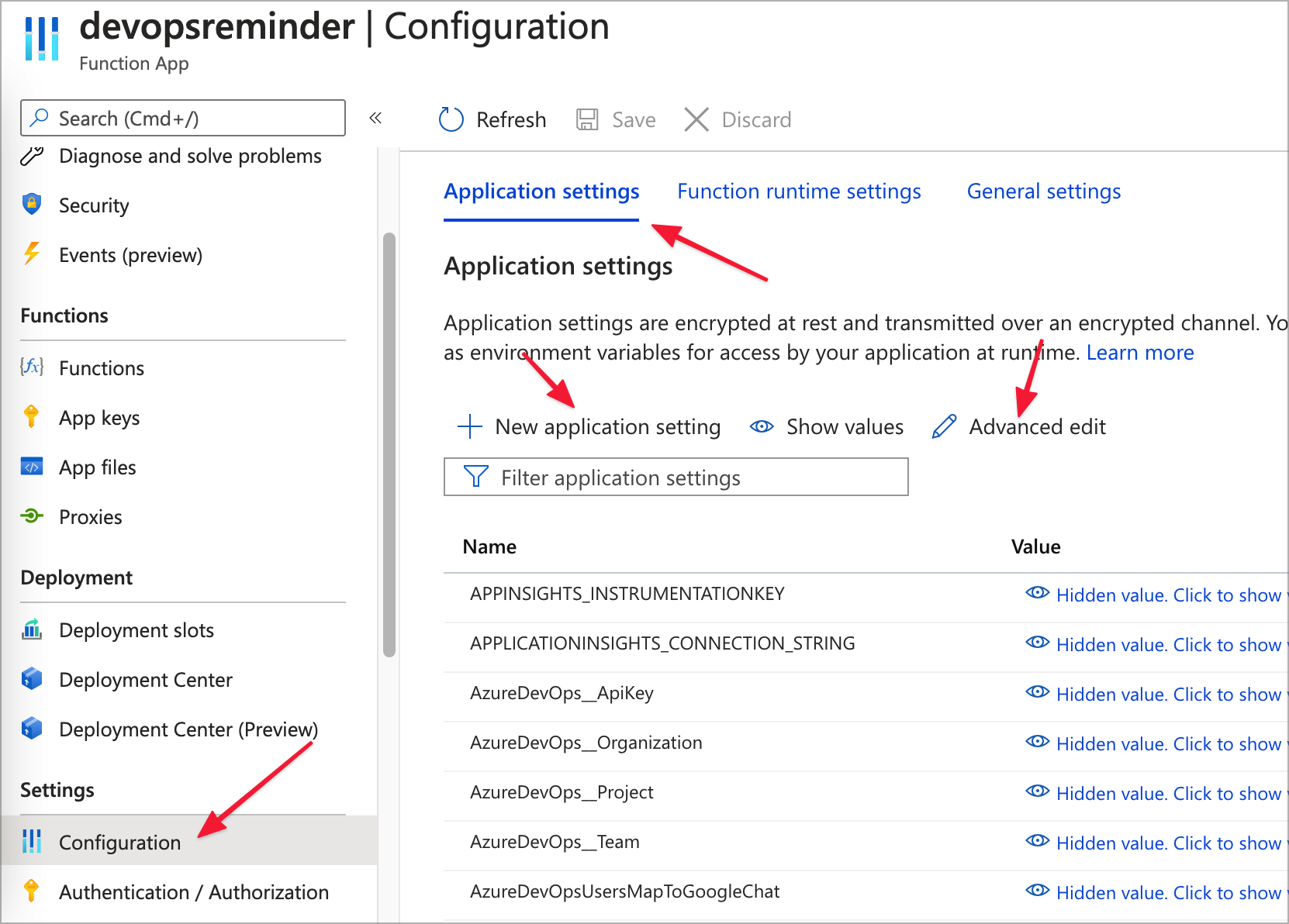The height and width of the screenshot is (924, 1289).
Task: Open Advanced edit
Action: tap(1037, 427)
